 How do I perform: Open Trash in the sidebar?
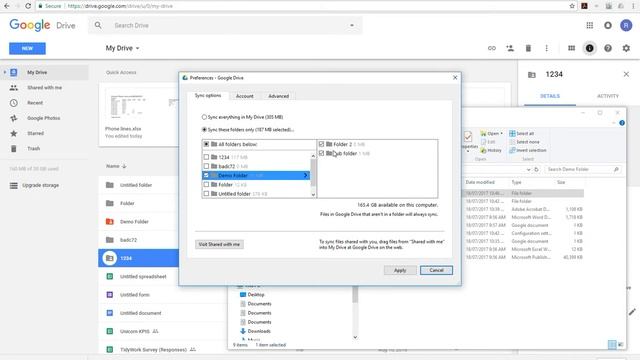(33, 149)
